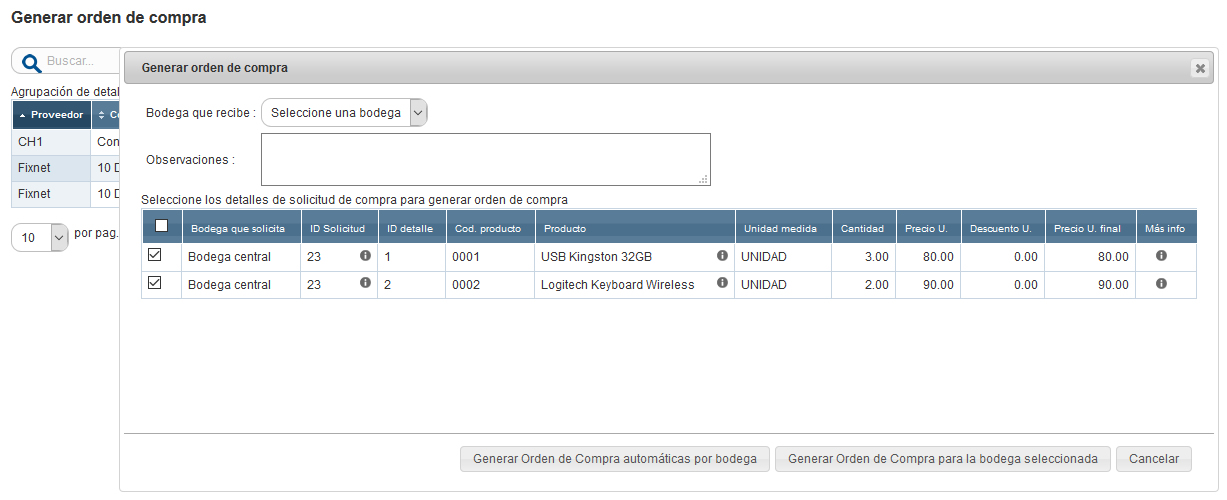
Task: Open the Seleccione una bodega dropdown
Action: tap(344, 113)
